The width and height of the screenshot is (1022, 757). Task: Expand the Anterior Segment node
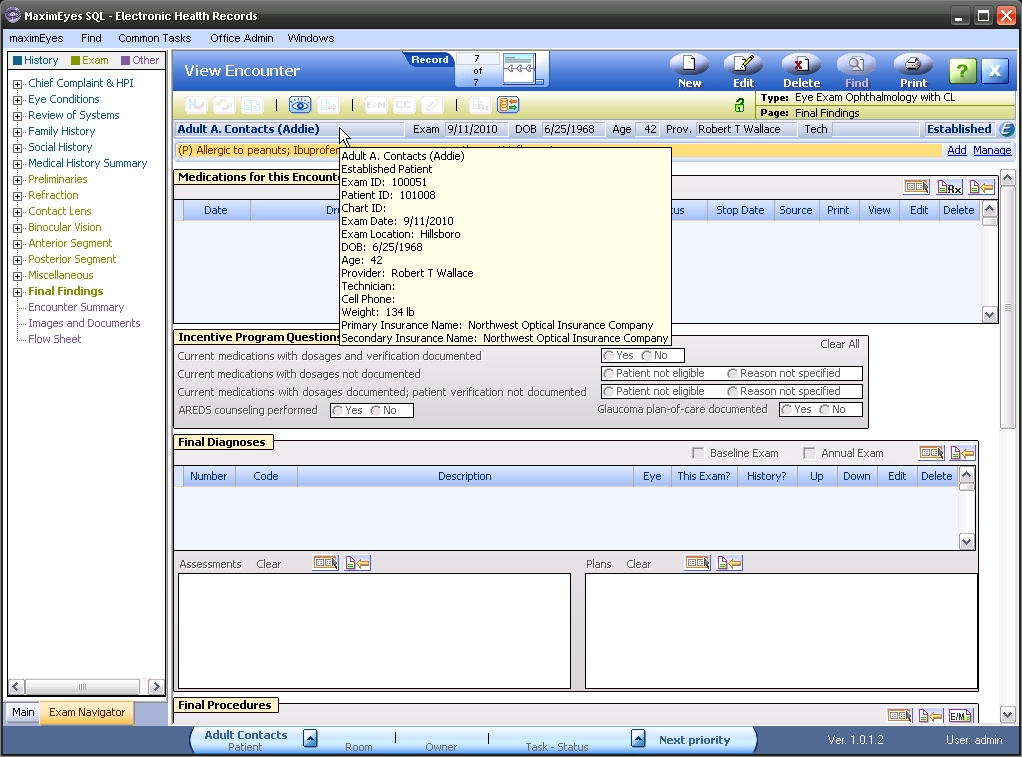pos(18,244)
